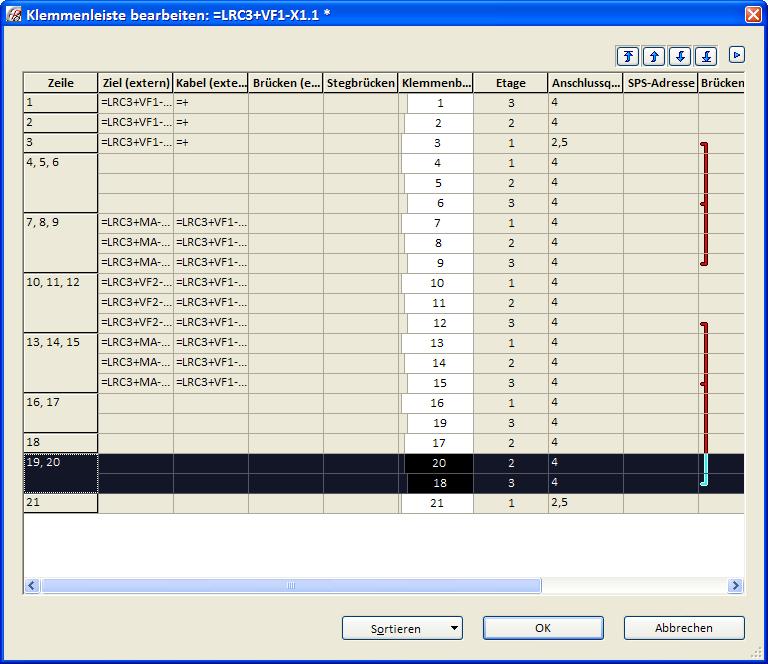768x664 pixels.
Task: Click Ziel cell '=LRC3+VF2-...' for terminal 11
Action: 136,303
